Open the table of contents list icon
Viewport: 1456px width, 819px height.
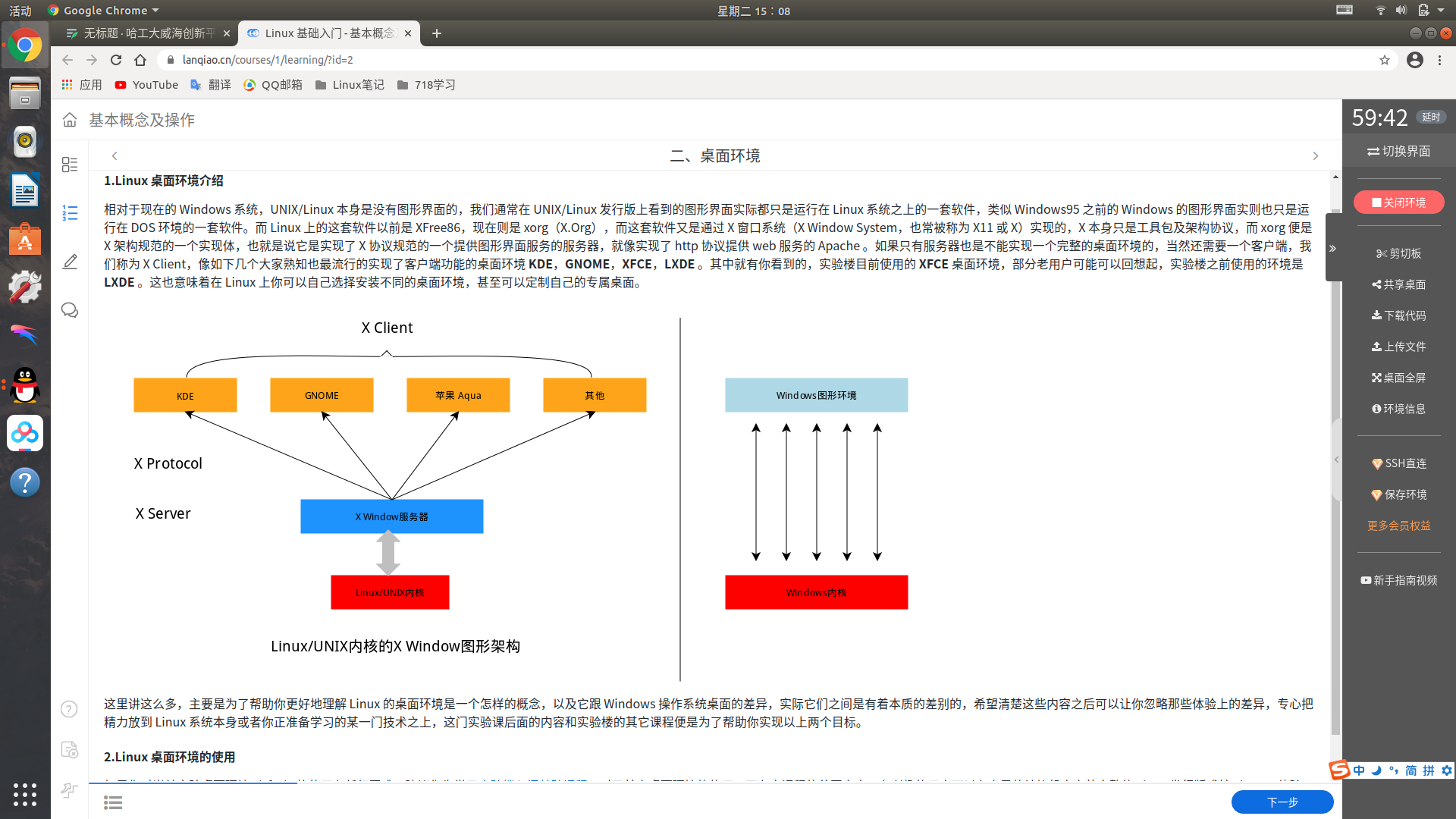pyautogui.click(x=113, y=802)
